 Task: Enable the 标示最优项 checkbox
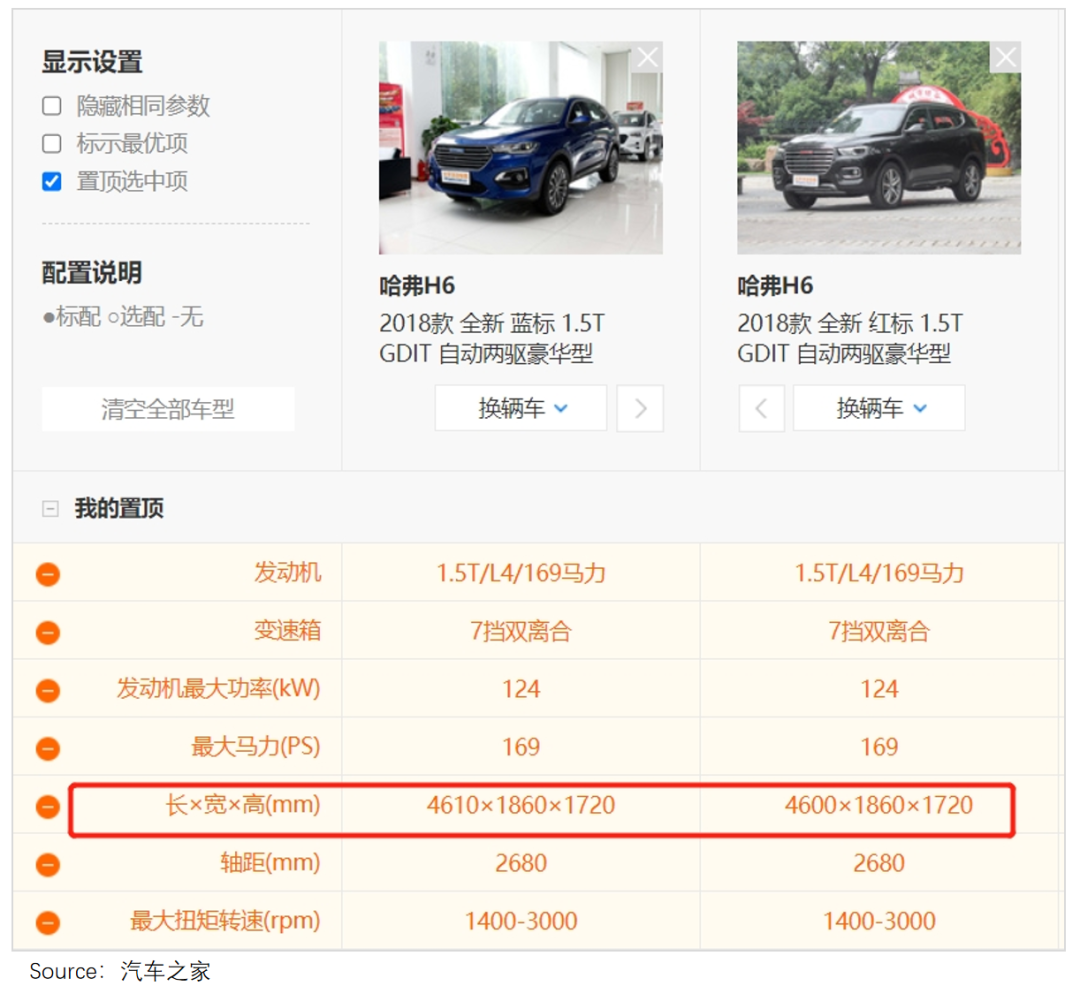pyautogui.click(x=52, y=143)
